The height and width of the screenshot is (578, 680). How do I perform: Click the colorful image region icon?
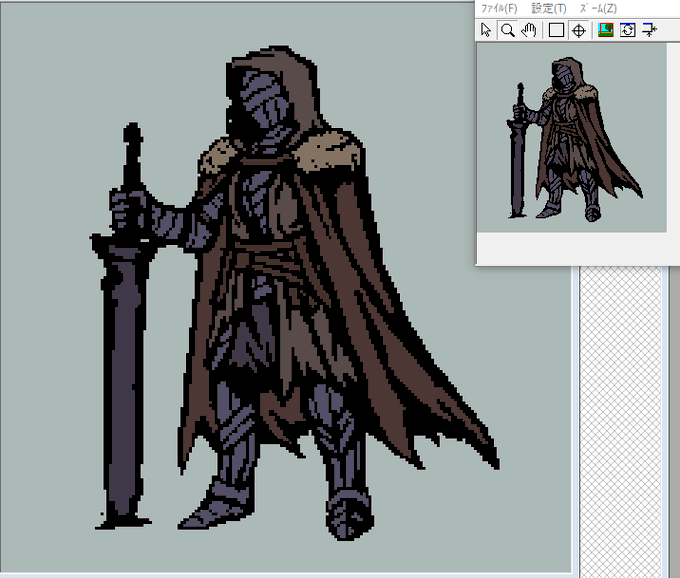[x=605, y=30]
